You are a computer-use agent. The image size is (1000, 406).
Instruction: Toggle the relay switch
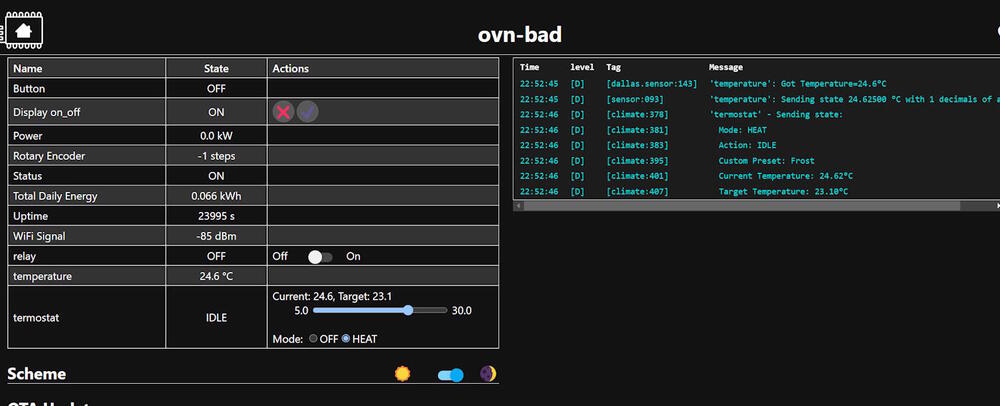click(x=320, y=257)
